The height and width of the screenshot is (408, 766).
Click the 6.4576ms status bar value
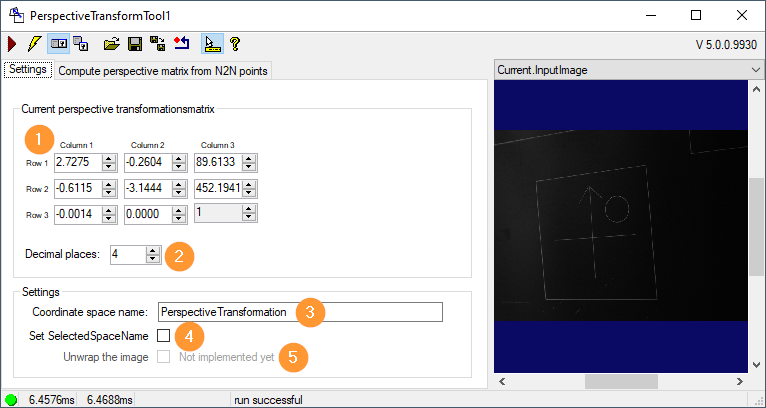point(51,400)
